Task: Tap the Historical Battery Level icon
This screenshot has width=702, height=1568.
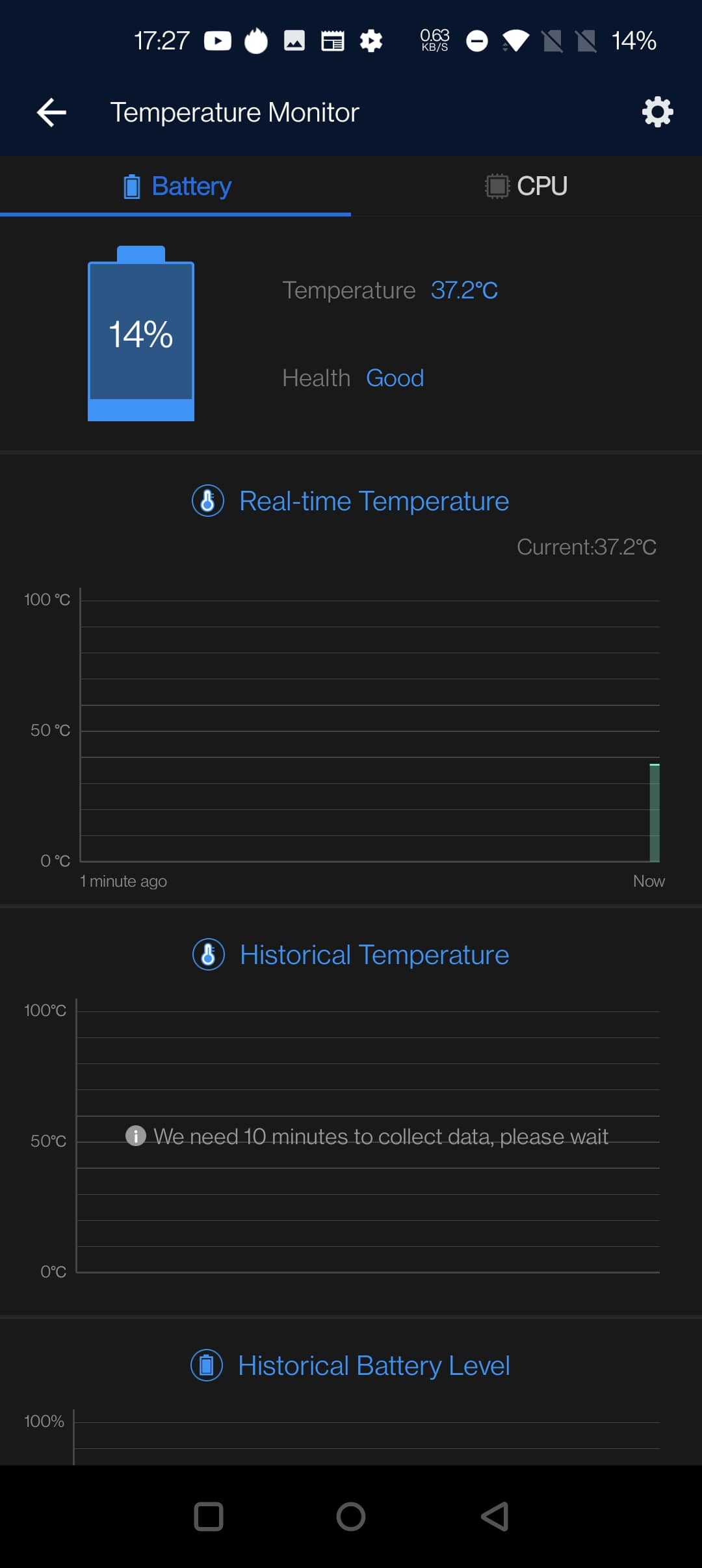Action: [207, 1365]
